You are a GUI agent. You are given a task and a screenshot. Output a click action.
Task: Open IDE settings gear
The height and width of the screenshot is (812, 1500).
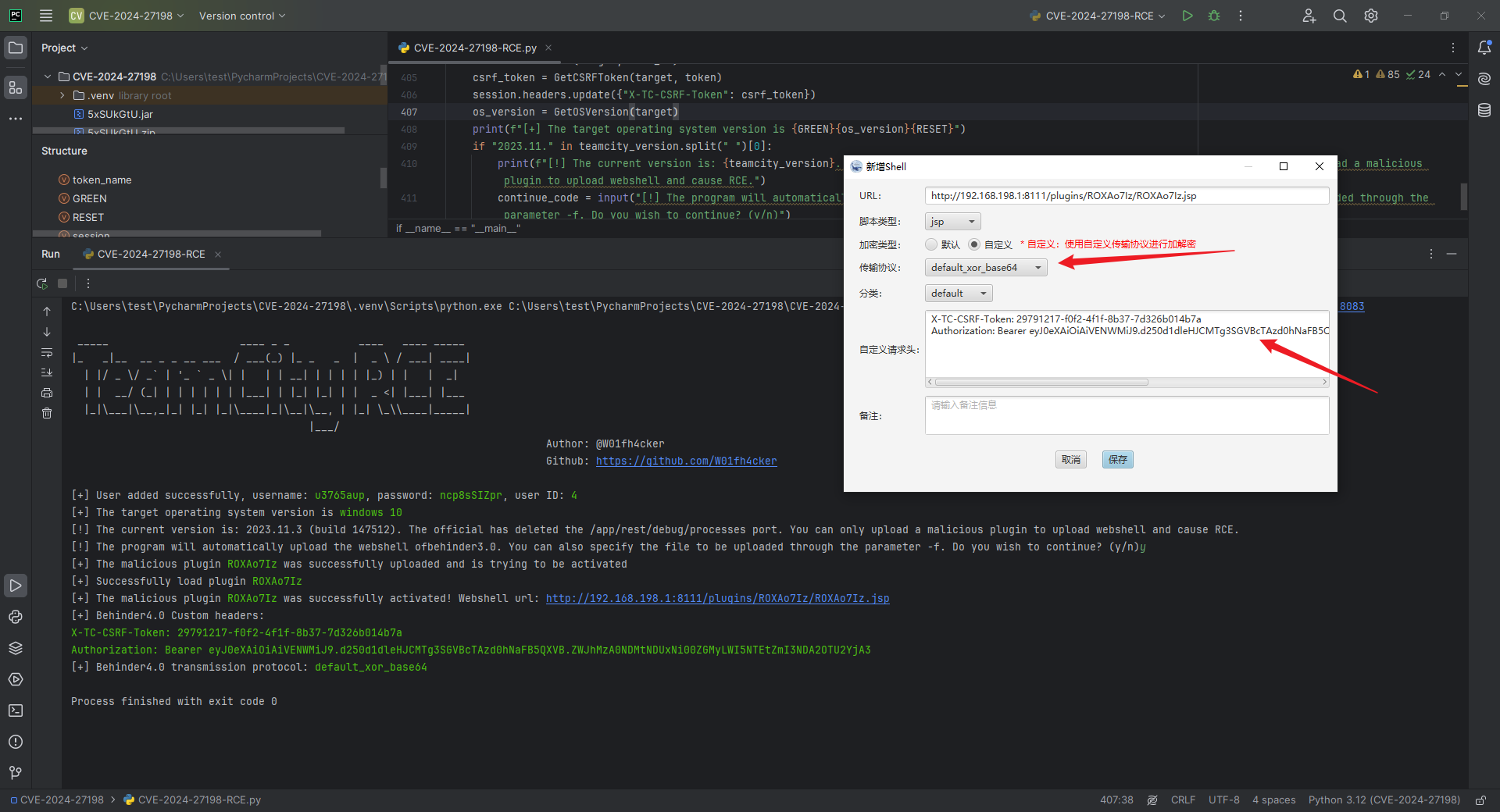coord(1371,16)
